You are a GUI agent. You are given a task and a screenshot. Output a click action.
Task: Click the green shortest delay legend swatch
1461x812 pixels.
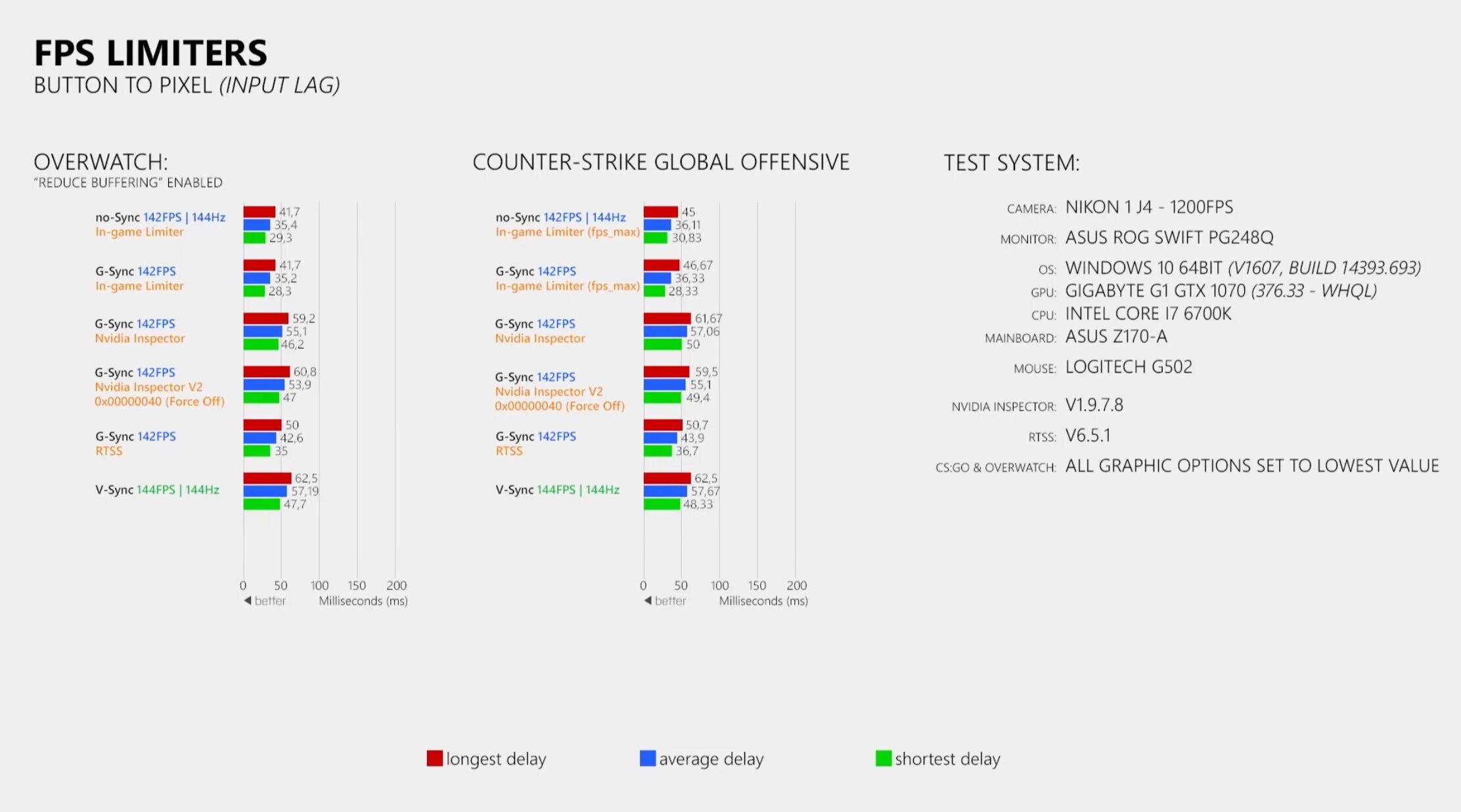click(x=884, y=758)
